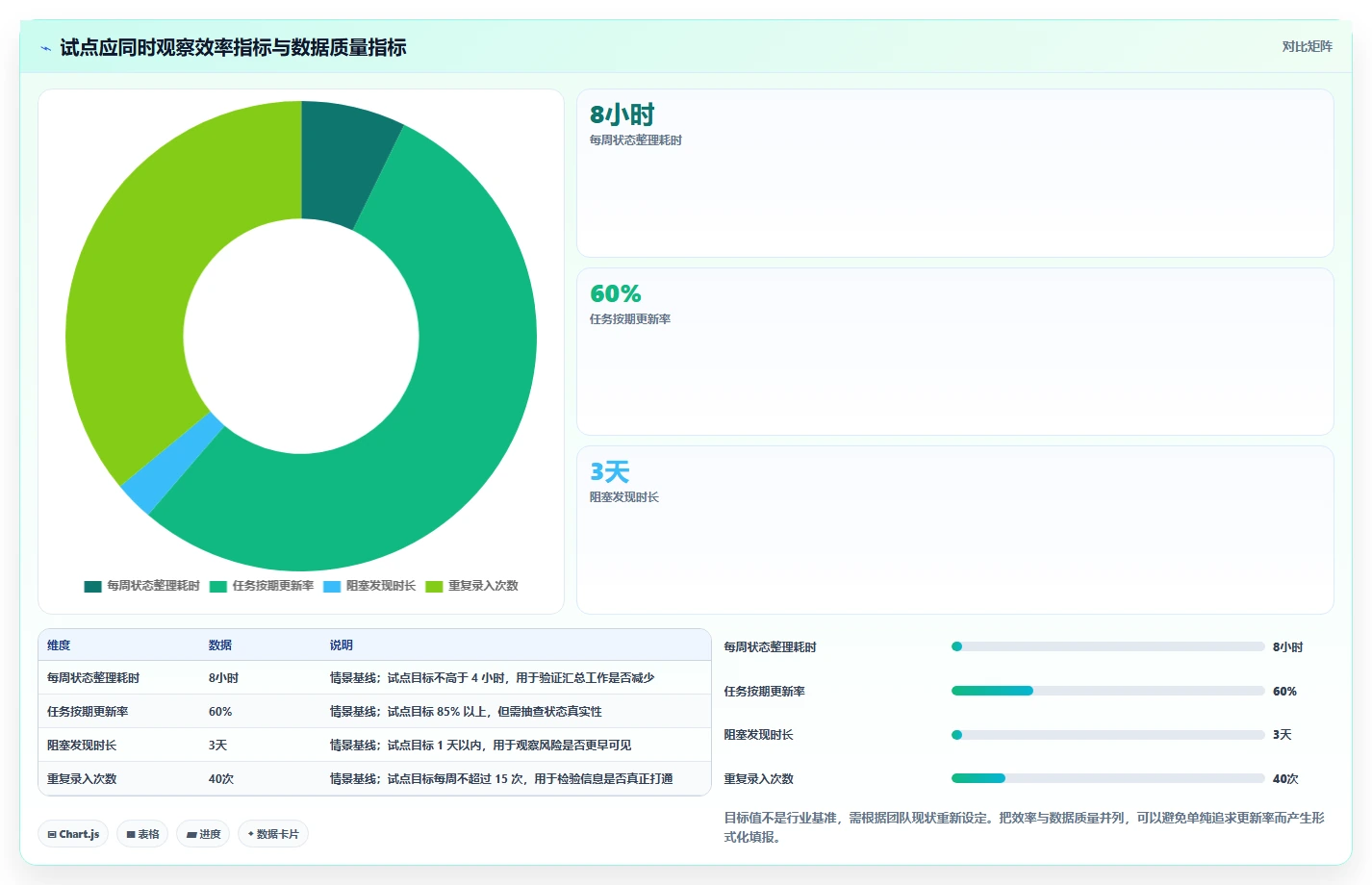Select the 每周状态整理耗时 table row cell
The width and height of the screenshot is (1372, 885).
click(x=93, y=678)
